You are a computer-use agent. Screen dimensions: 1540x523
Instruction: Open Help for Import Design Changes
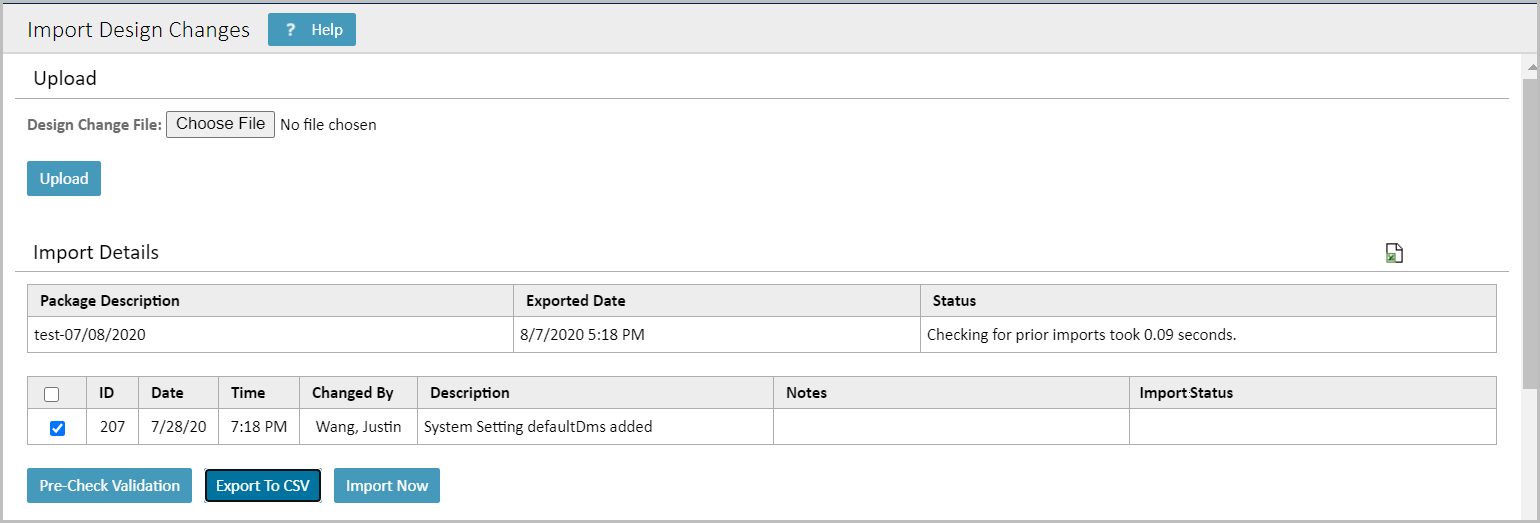coord(312,30)
